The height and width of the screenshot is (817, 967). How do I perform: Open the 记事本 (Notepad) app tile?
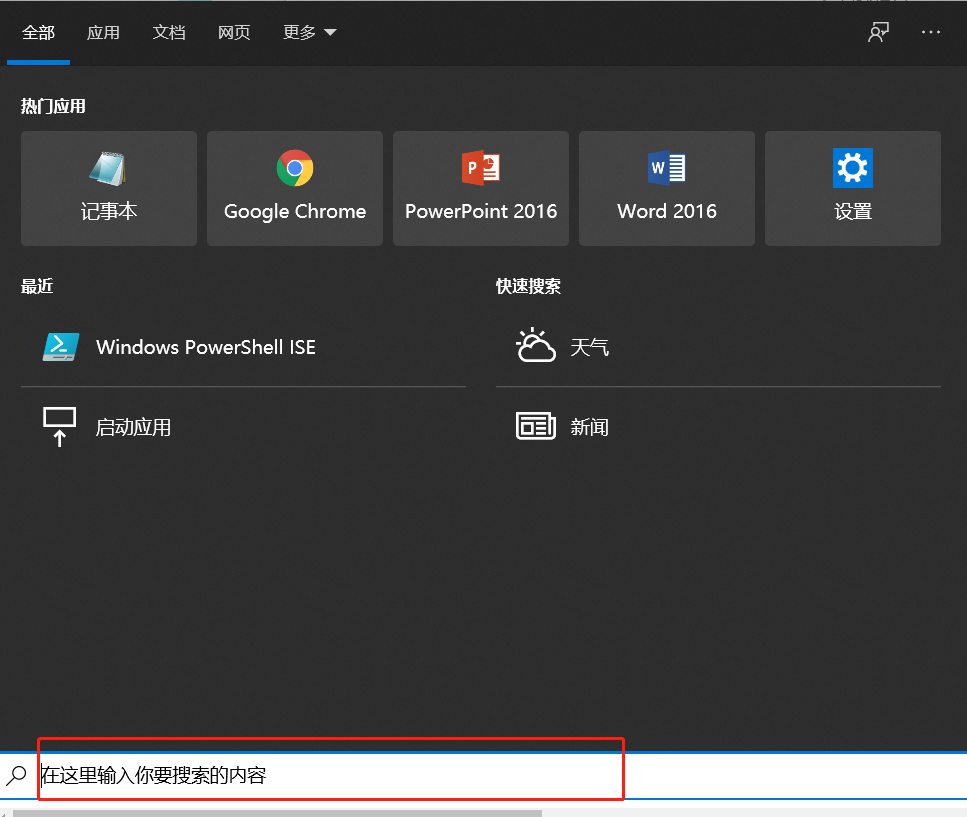coord(109,188)
